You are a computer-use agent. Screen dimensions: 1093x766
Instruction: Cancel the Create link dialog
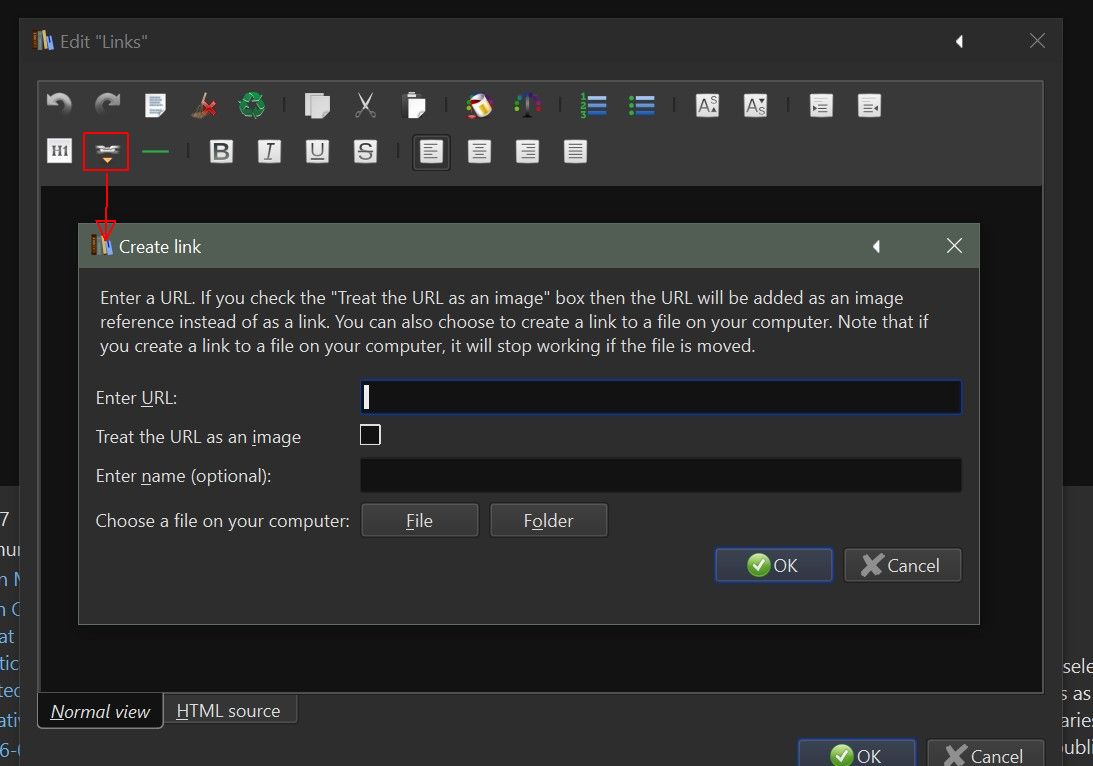pos(903,565)
